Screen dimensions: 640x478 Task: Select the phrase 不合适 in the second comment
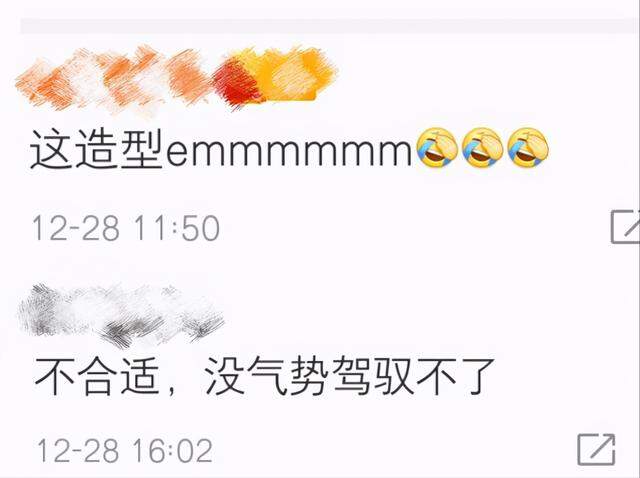[96, 376]
